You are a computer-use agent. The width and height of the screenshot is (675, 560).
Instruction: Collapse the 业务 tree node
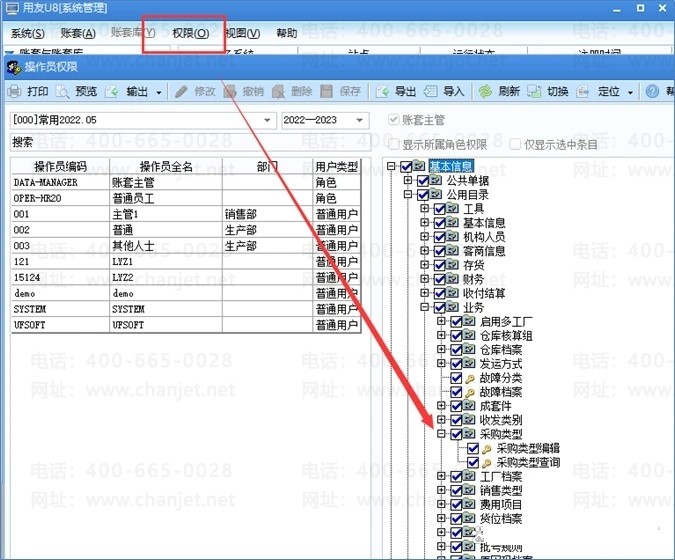(x=424, y=306)
